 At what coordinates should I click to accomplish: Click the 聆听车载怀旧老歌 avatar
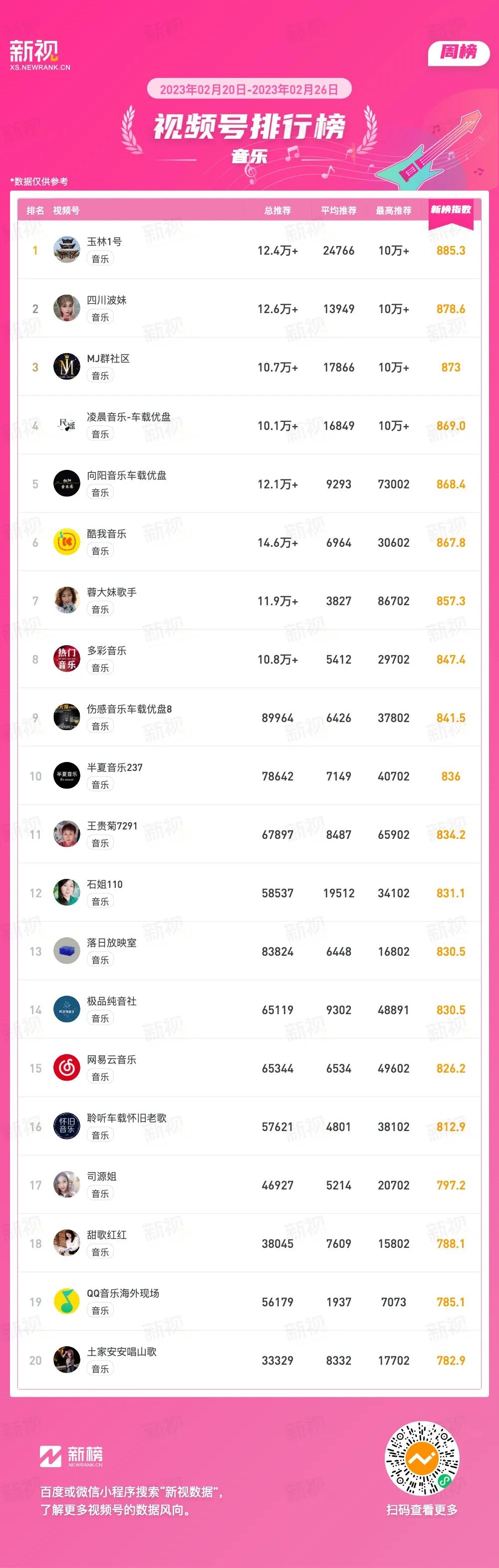tap(67, 1127)
